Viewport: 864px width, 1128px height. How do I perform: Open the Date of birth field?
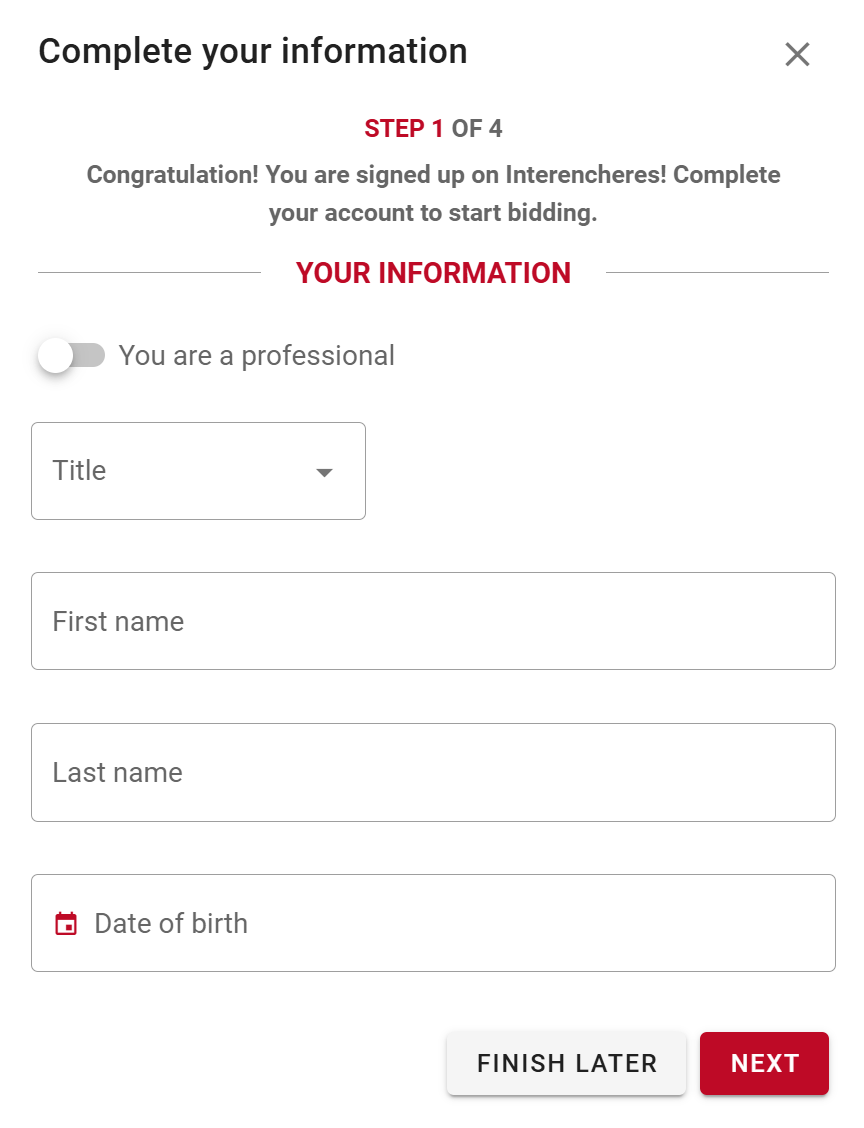433,923
